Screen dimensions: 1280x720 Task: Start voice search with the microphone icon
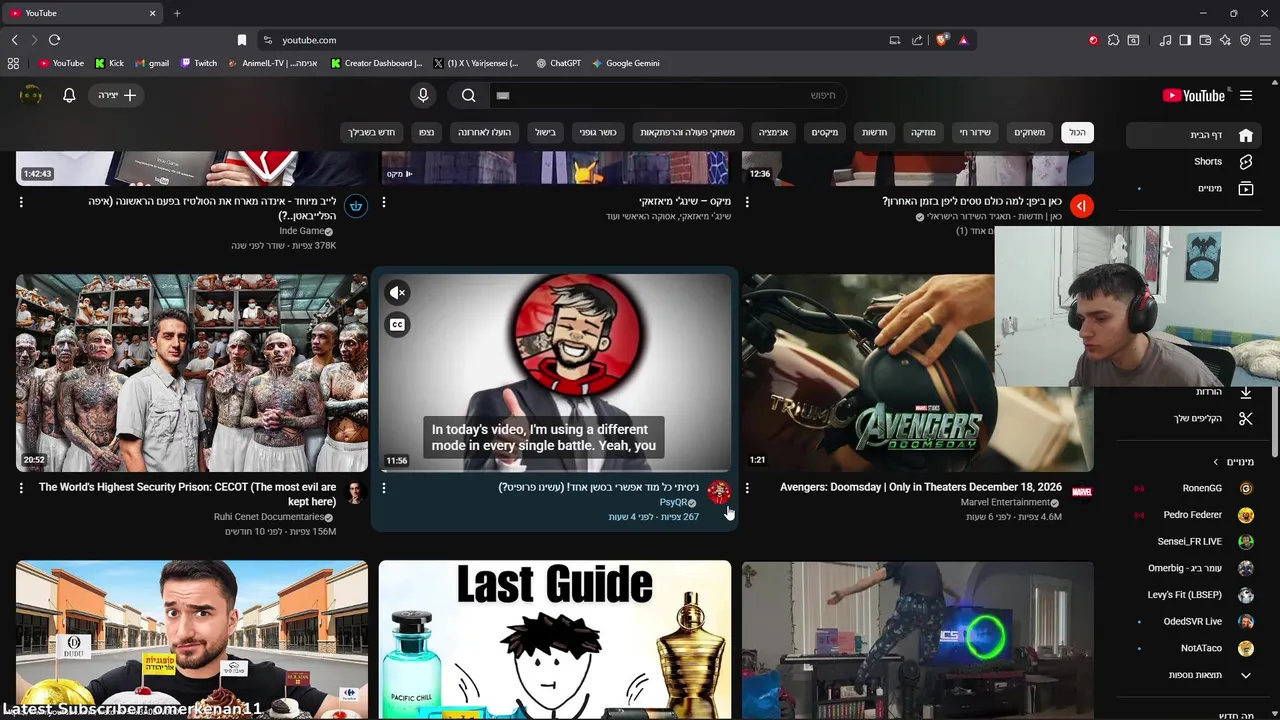(423, 95)
